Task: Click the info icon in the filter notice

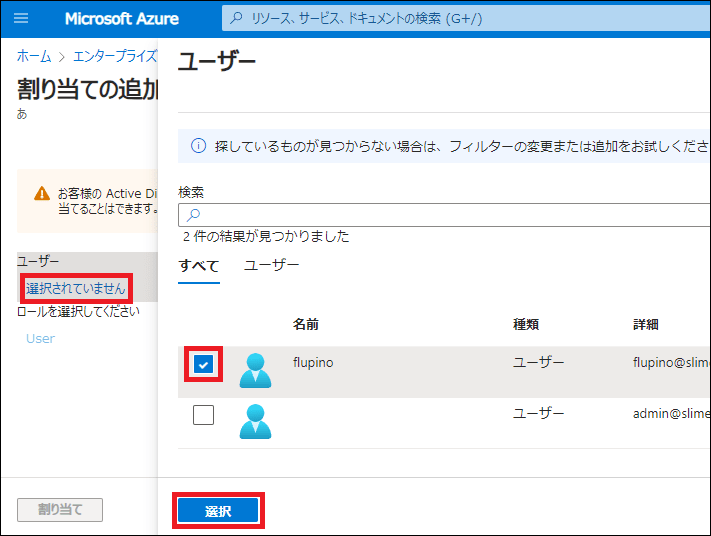Action: (x=198, y=146)
